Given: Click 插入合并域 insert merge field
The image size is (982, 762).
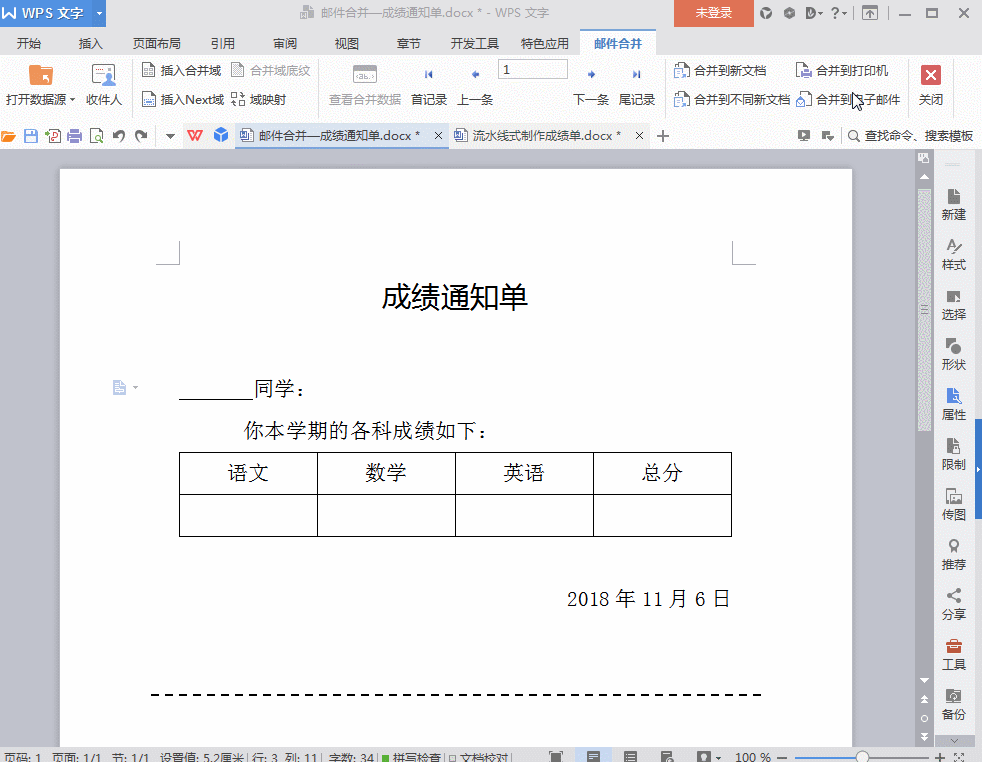Looking at the screenshot, I should coord(182,70).
